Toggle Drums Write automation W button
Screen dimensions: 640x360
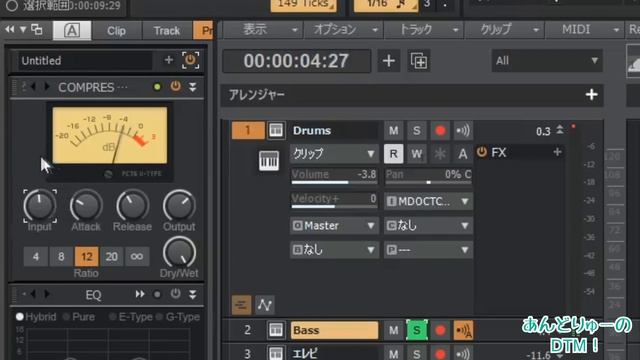pyautogui.click(x=416, y=154)
